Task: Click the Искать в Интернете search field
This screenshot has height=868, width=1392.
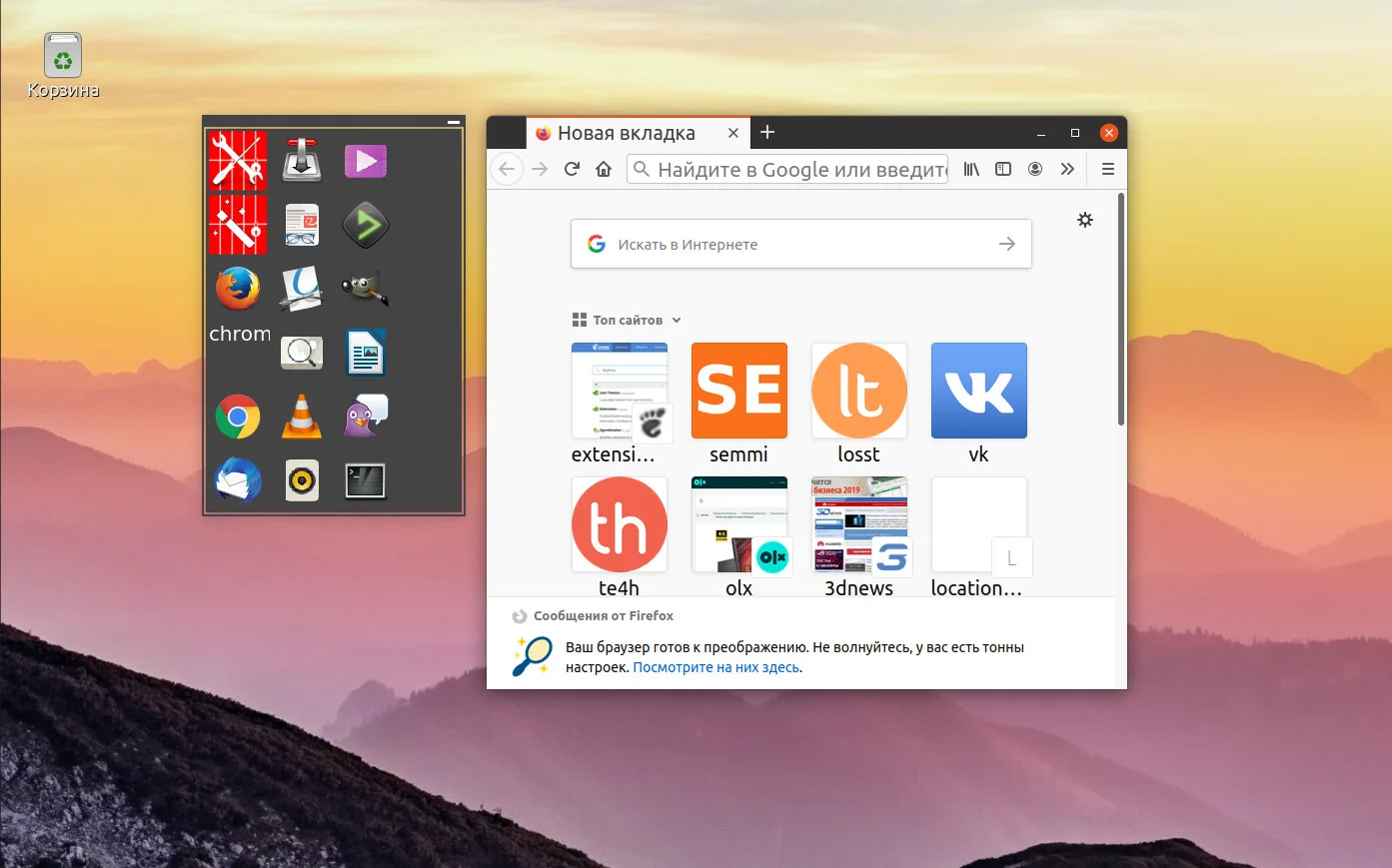Action: (801, 244)
